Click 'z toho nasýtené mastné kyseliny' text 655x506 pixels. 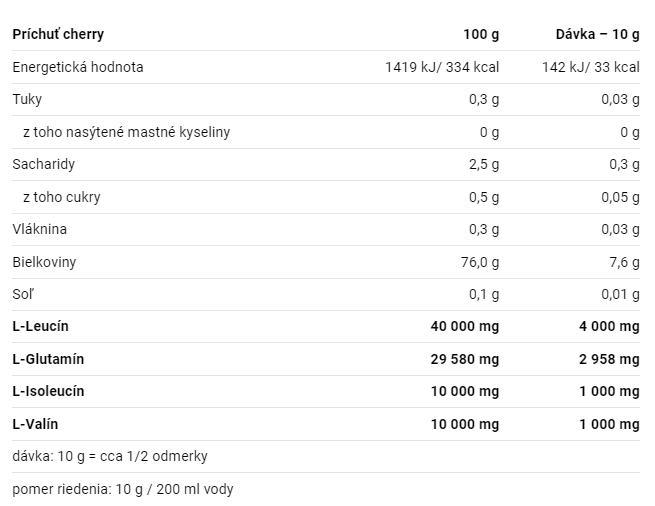[127, 132]
